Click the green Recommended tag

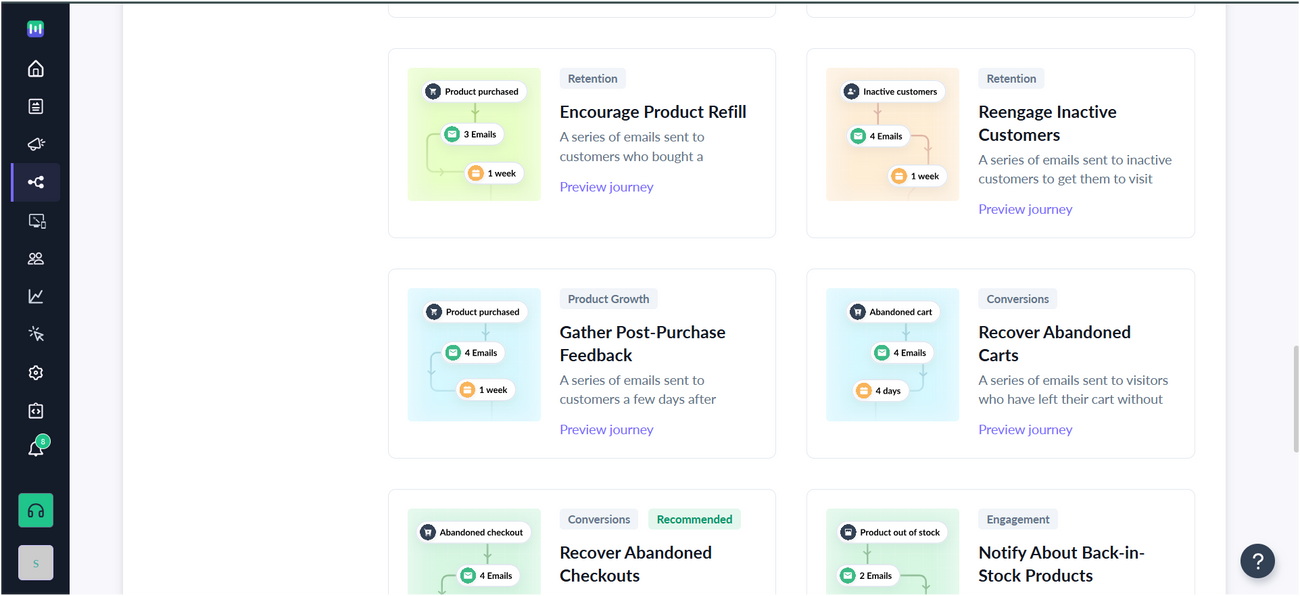coord(694,519)
